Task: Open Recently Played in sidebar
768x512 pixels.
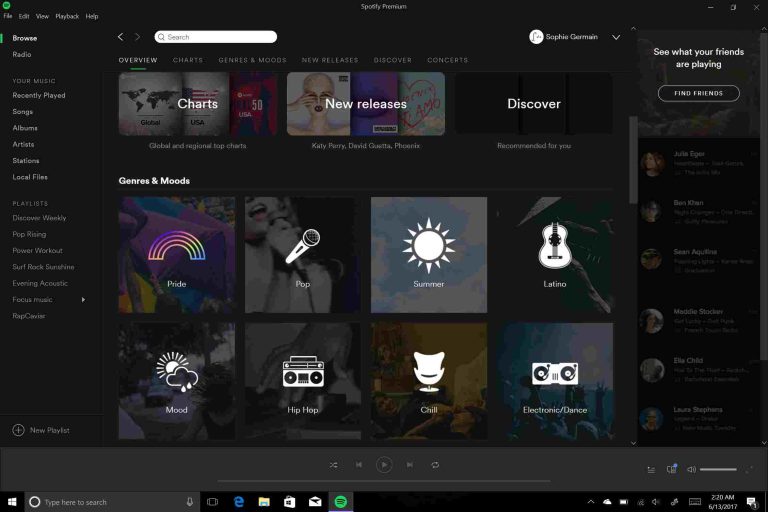Action: pyautogui.click(x=39, y=95)
